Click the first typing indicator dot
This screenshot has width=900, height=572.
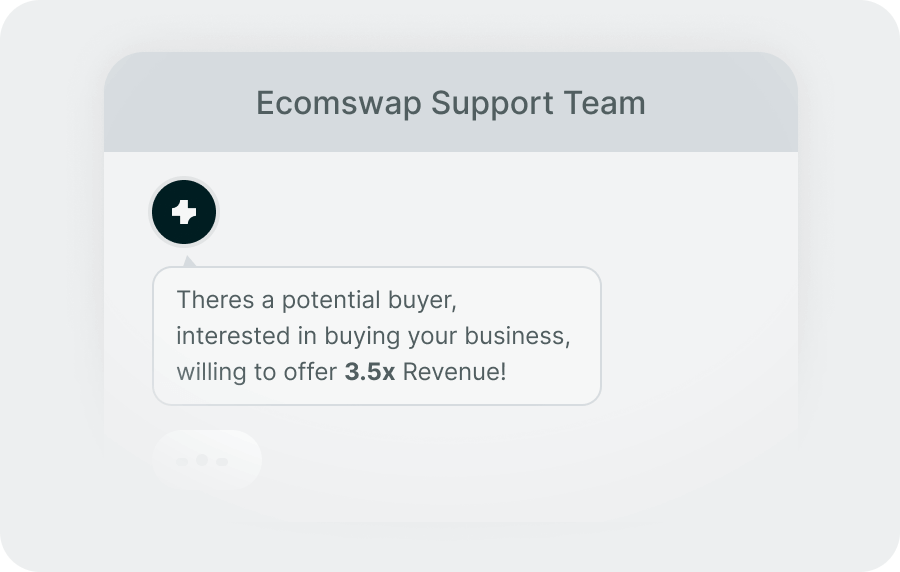click(x=182, y=461)
